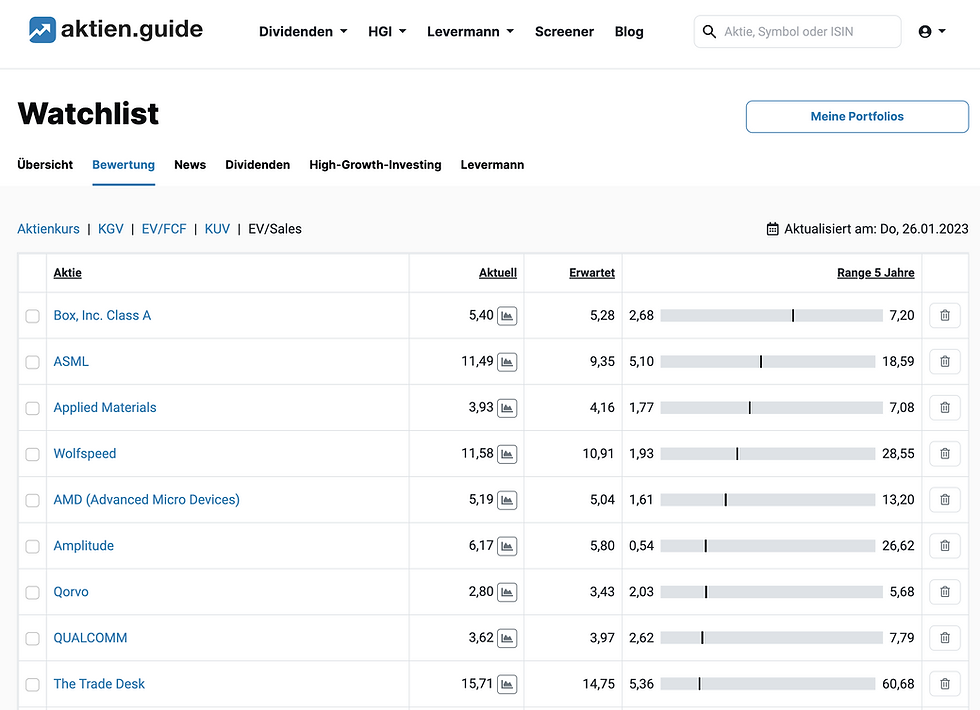Screen dimensions: 980x710
Task: Show the EV/FCF valuation view
Action: (x=164, y=229)
